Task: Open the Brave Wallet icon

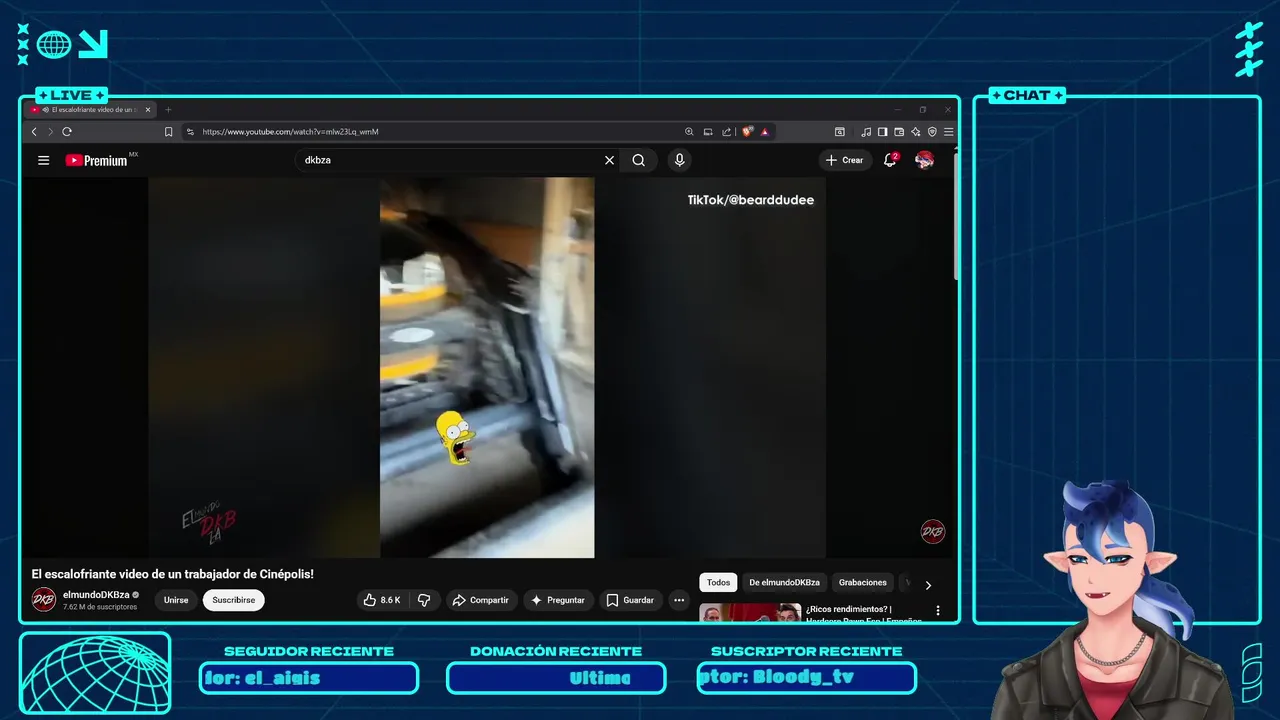Action: (899, 131)
